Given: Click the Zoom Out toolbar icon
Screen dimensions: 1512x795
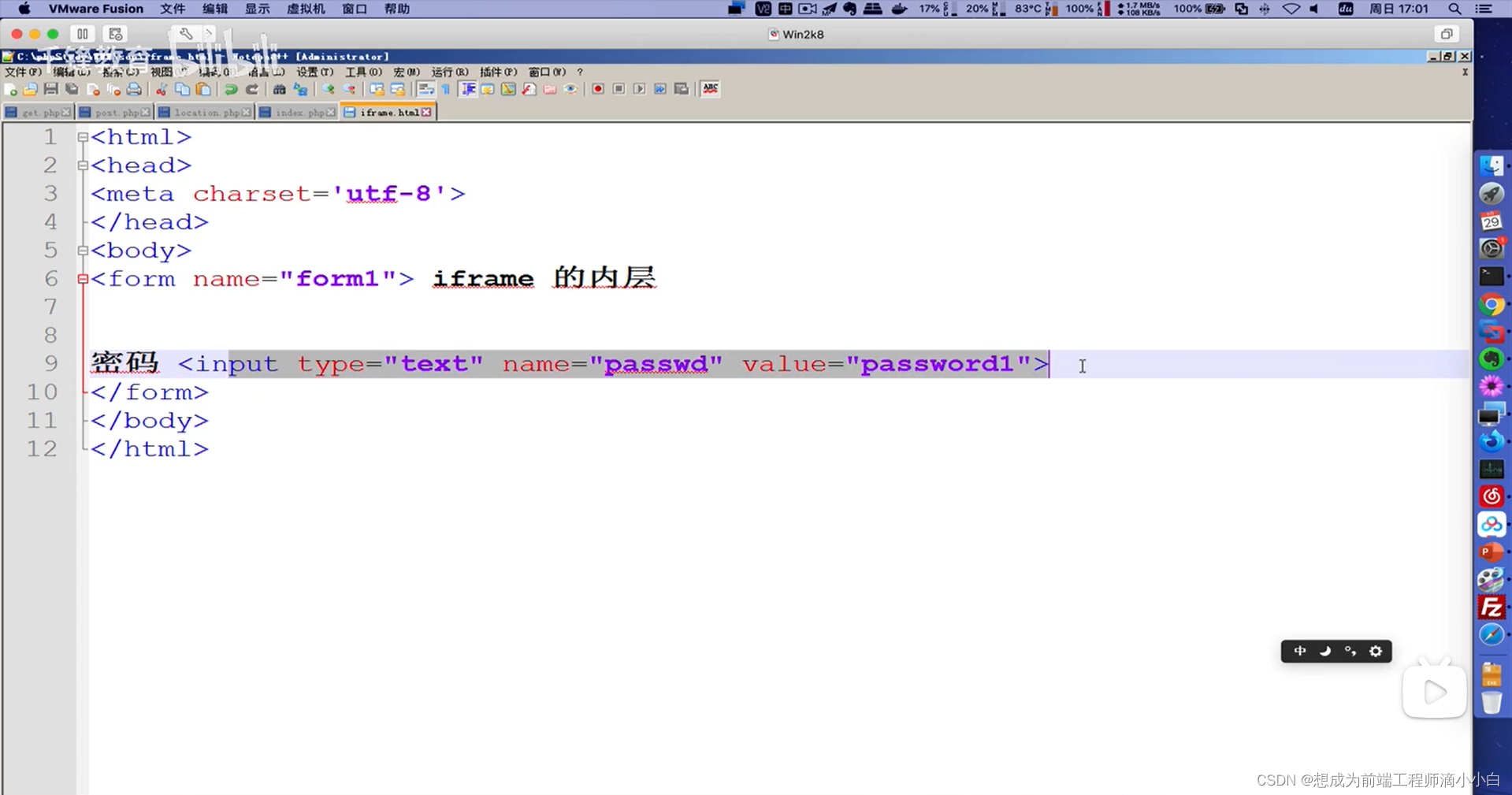Looking at the screenshot, I should (x=349, y=89).
